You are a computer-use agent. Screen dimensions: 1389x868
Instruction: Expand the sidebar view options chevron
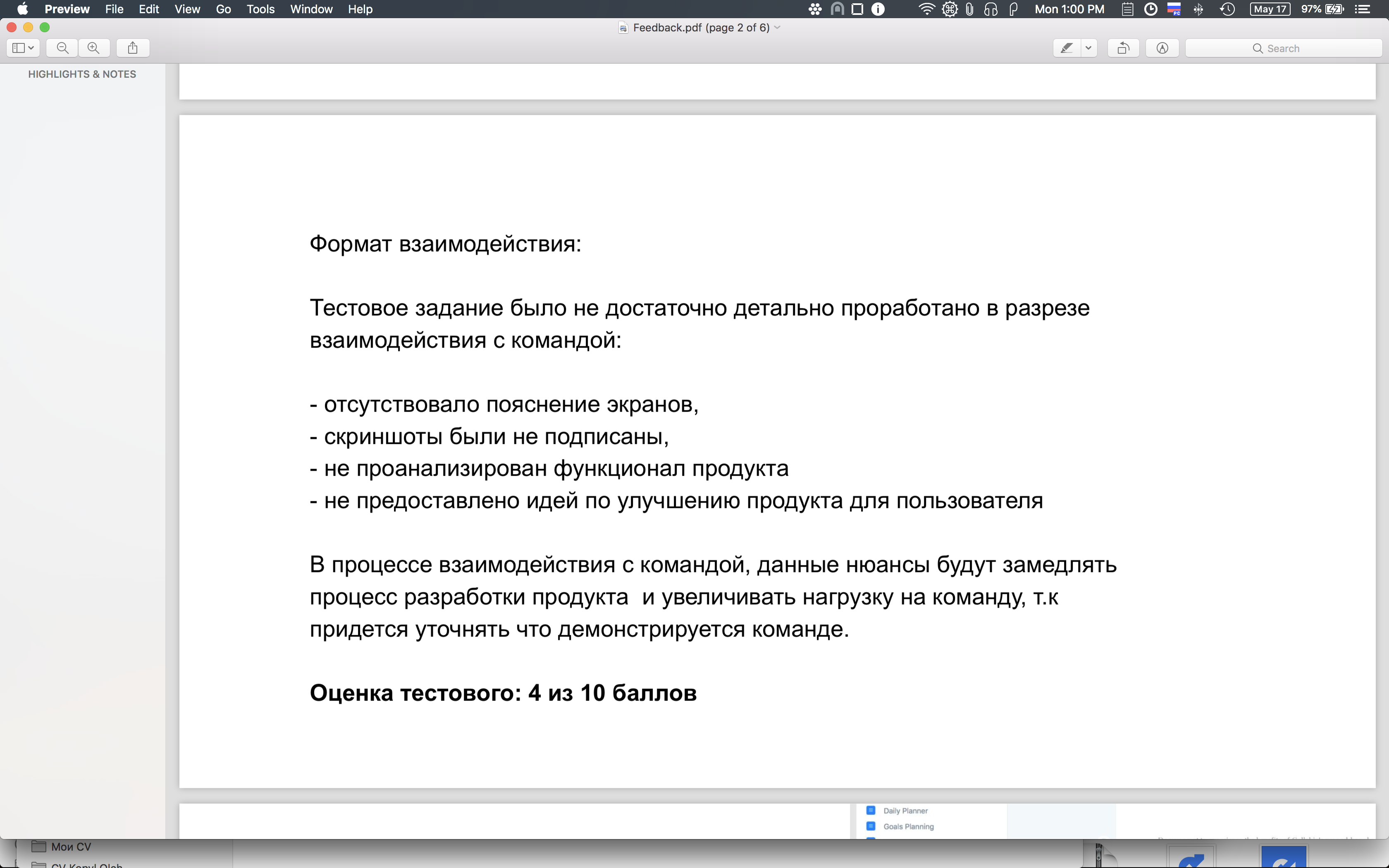(31, 48)
